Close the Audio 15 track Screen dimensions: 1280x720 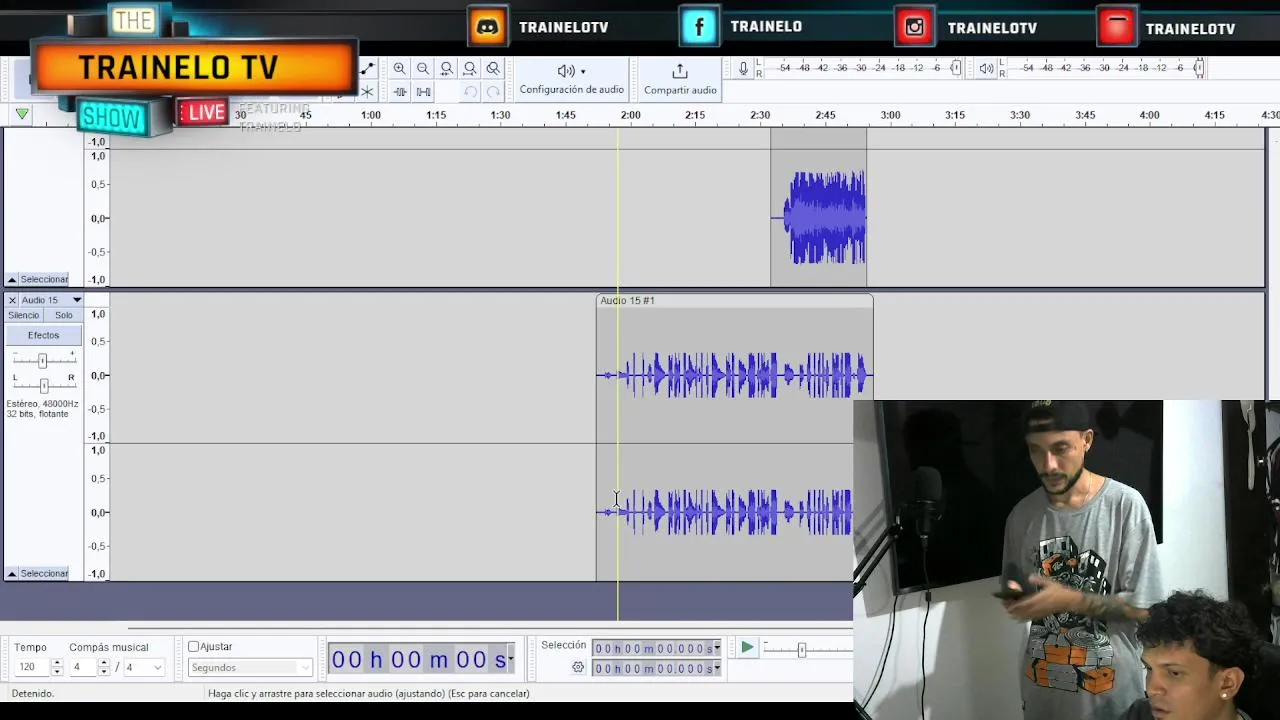pyautogui.click(x=12, y=300)
